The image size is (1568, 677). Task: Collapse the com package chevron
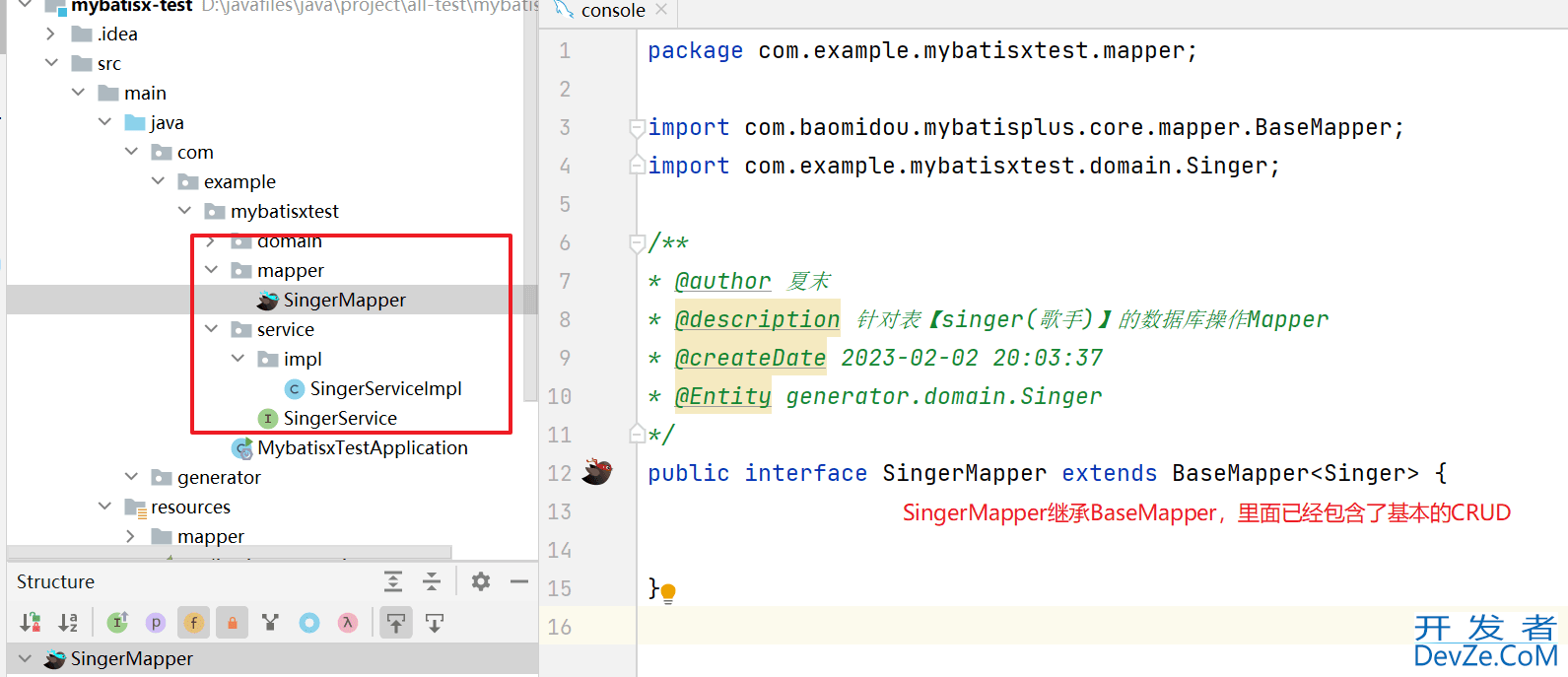point(131,152)
